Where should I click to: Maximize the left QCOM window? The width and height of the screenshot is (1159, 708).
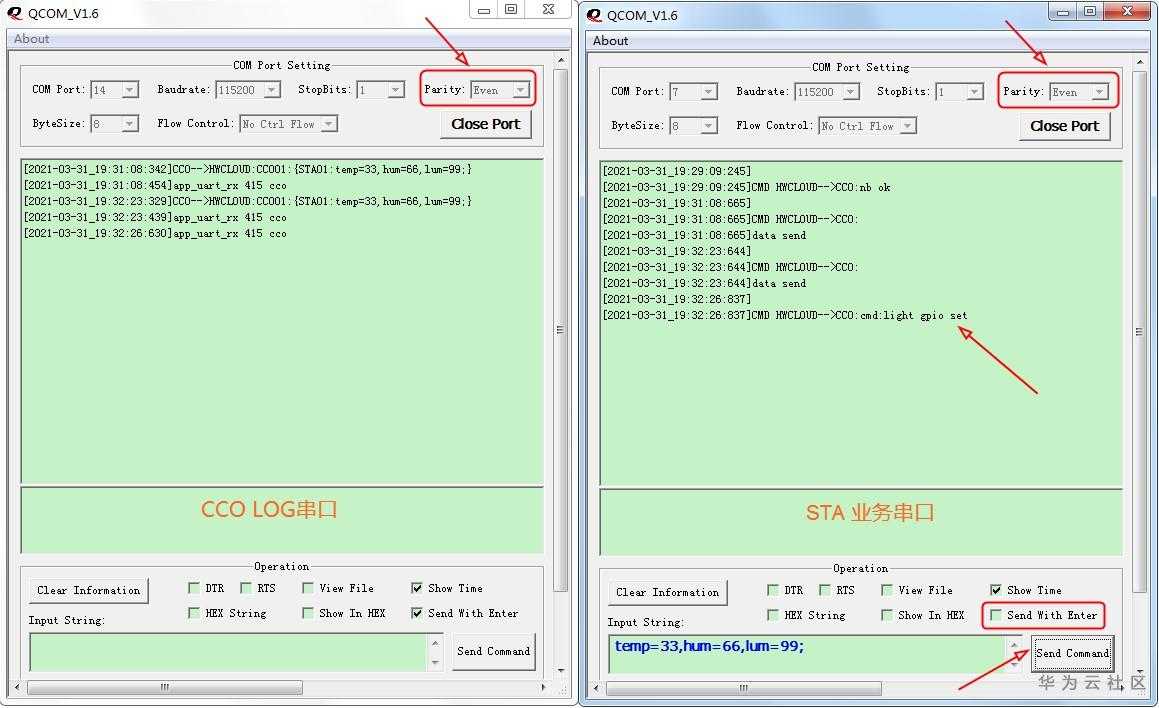(511, 9)
